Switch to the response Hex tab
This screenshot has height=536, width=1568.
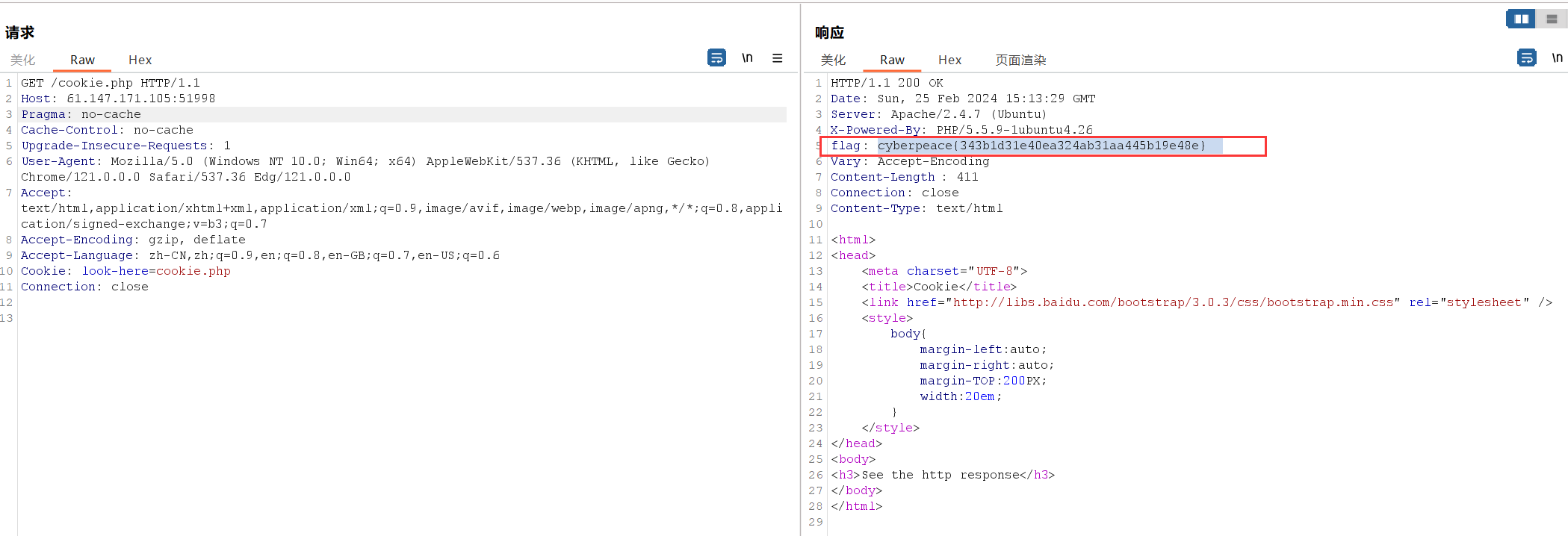[949, 60]
